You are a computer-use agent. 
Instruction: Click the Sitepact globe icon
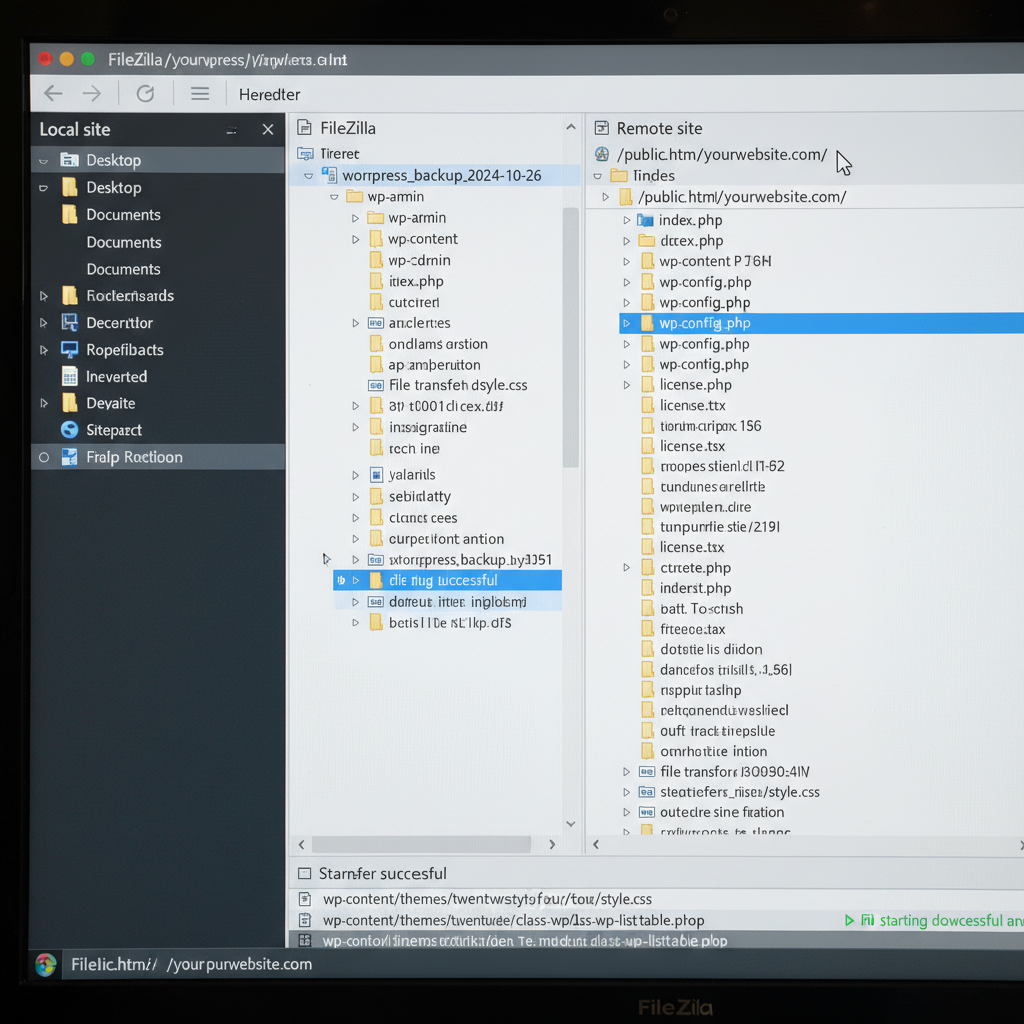(x=69, y=430)
